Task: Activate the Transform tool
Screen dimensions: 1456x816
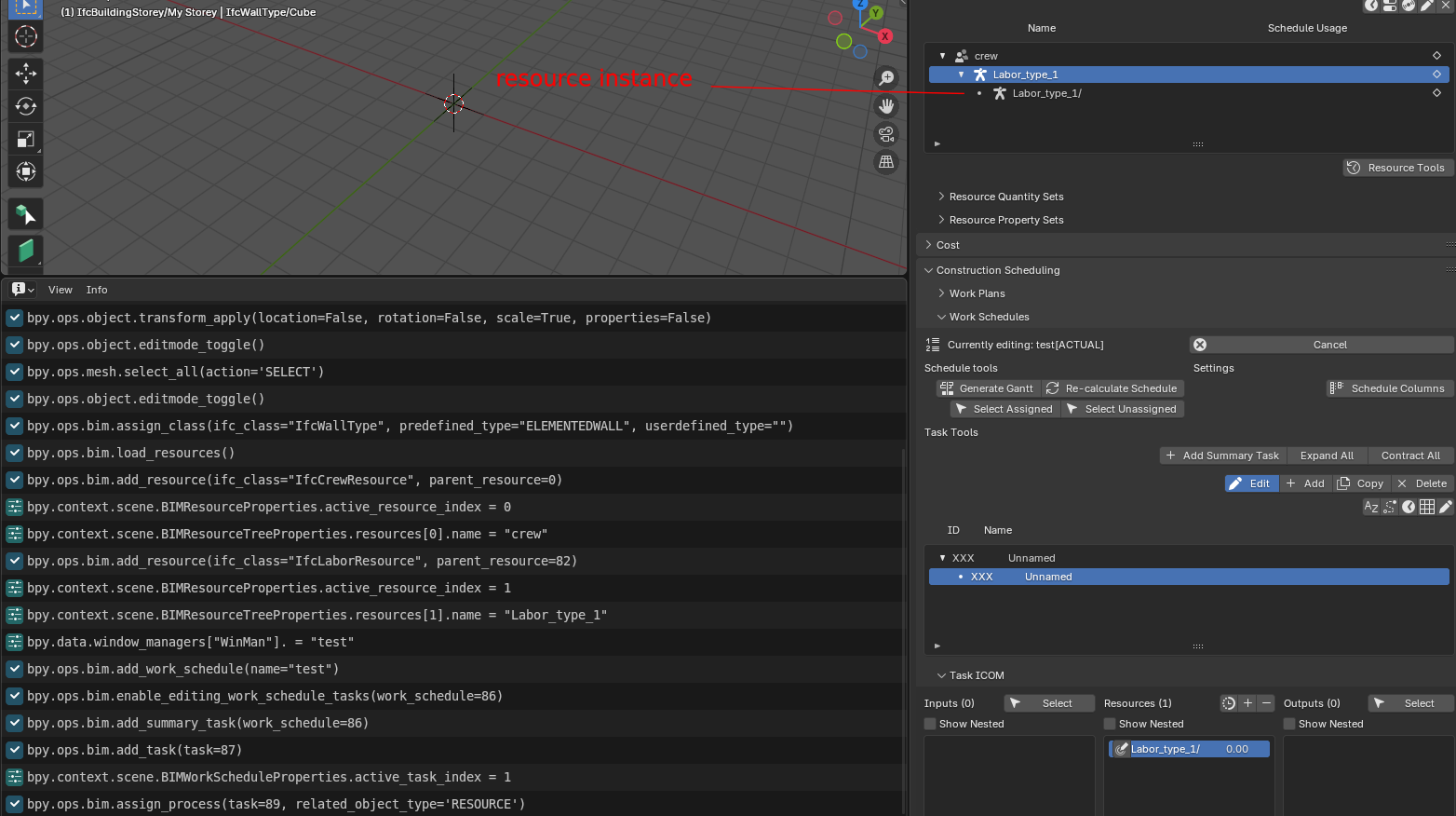Action: click(26, 171)
